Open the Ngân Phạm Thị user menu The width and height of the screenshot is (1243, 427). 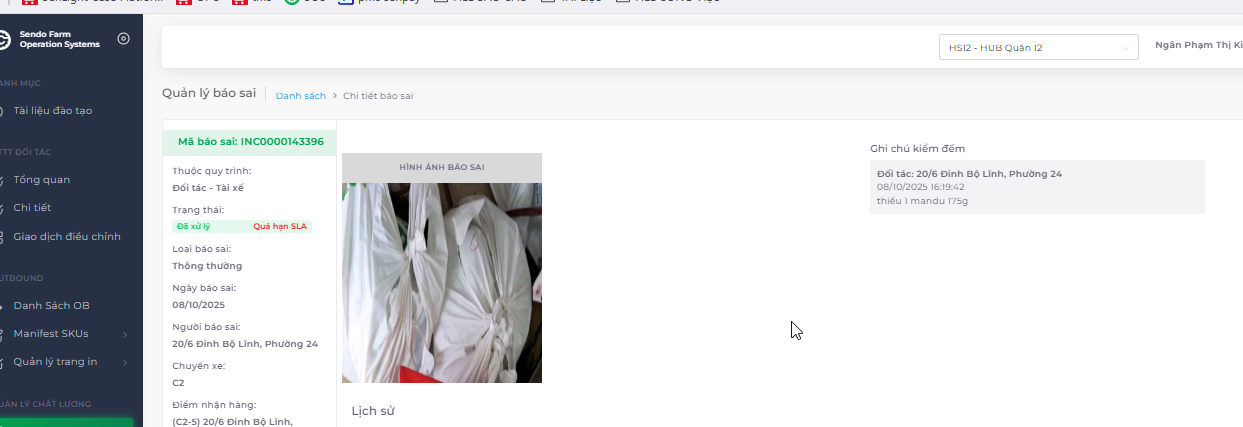click(x=1198, y=45)
